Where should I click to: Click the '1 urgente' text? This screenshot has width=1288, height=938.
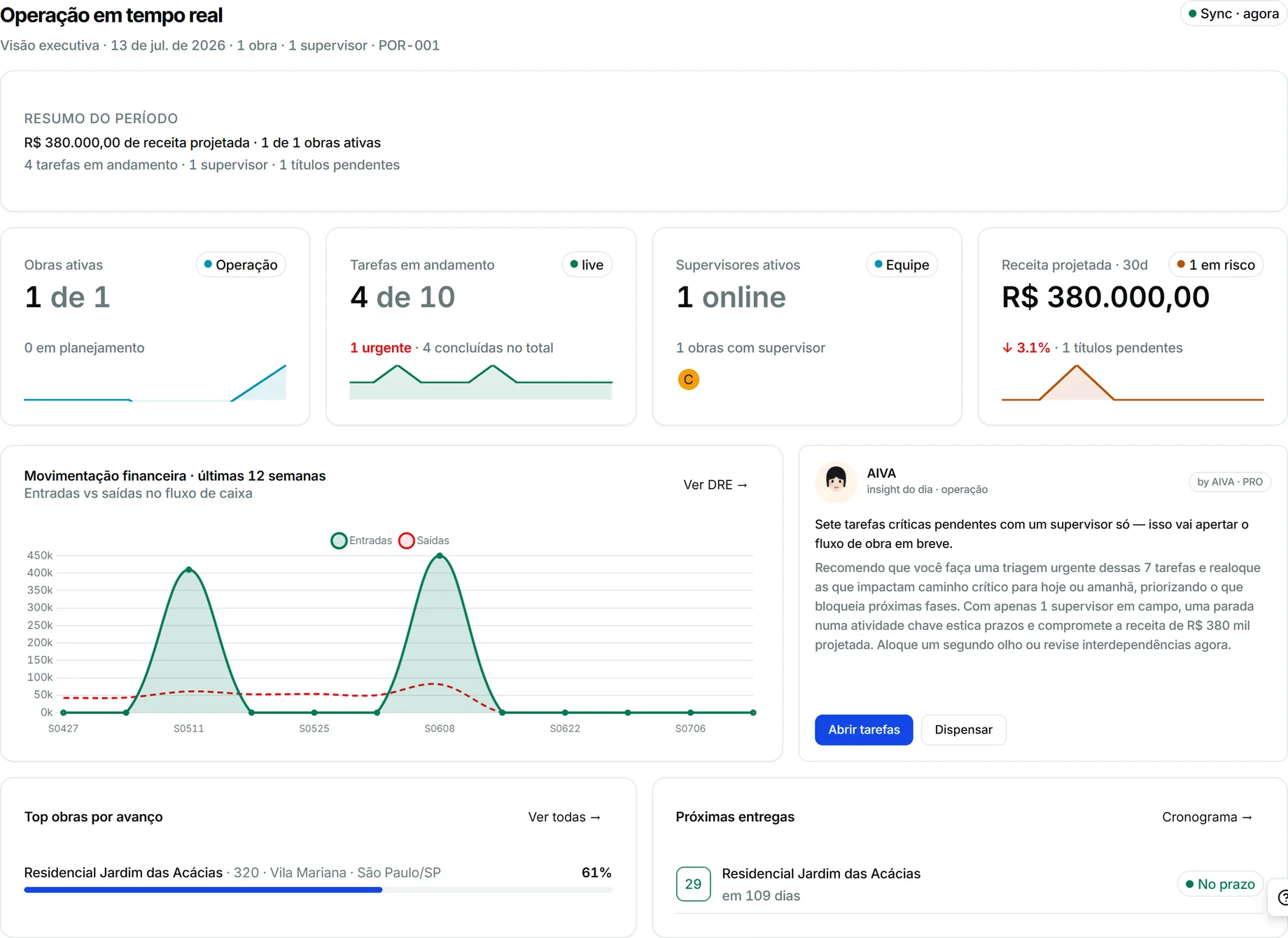(381, 348)
